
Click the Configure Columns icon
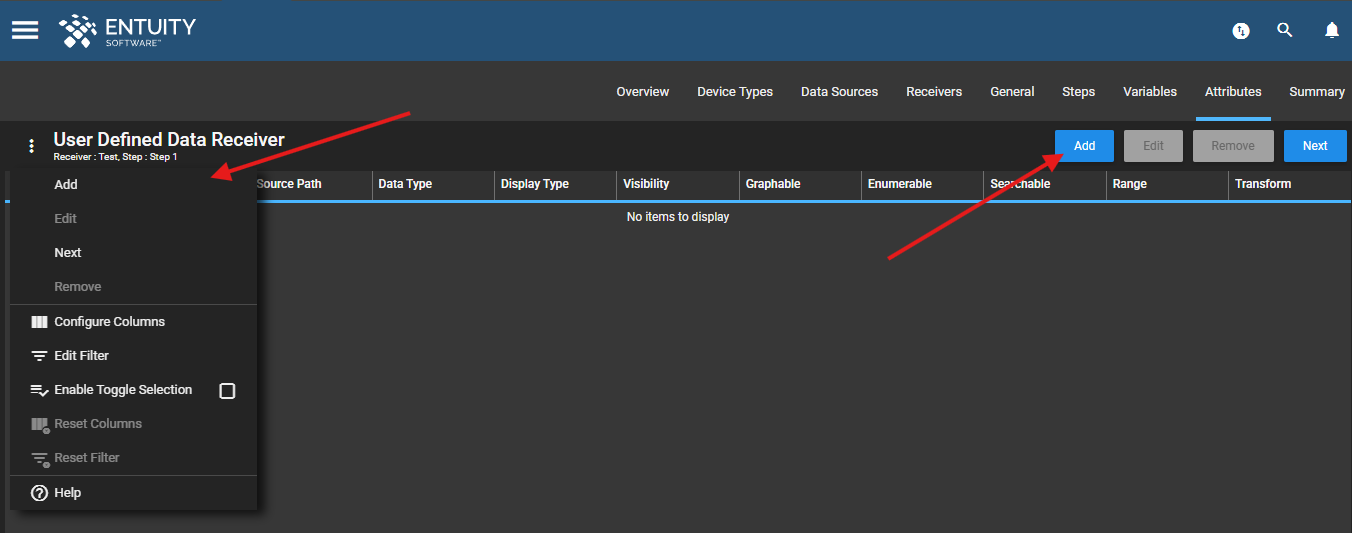point(39,322)
